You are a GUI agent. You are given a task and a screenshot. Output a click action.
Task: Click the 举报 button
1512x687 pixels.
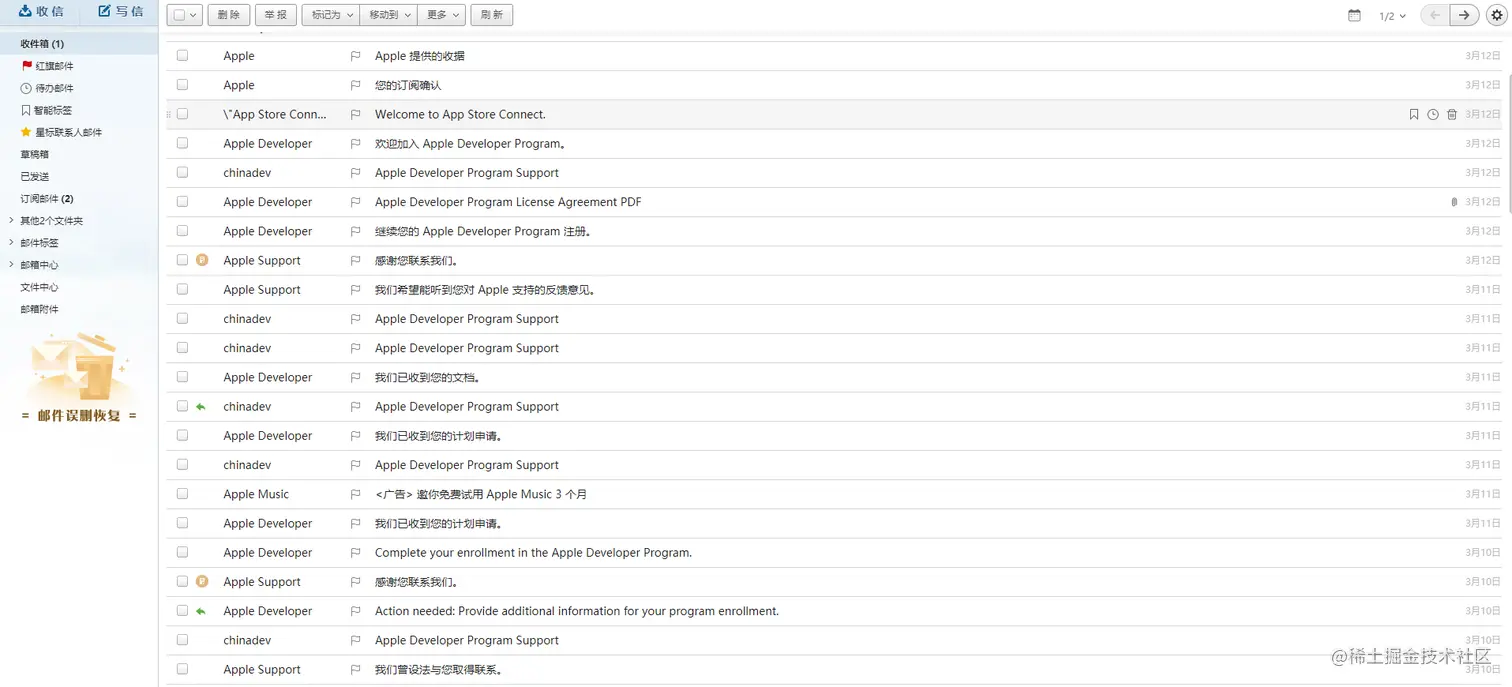(x=276, y=15)
